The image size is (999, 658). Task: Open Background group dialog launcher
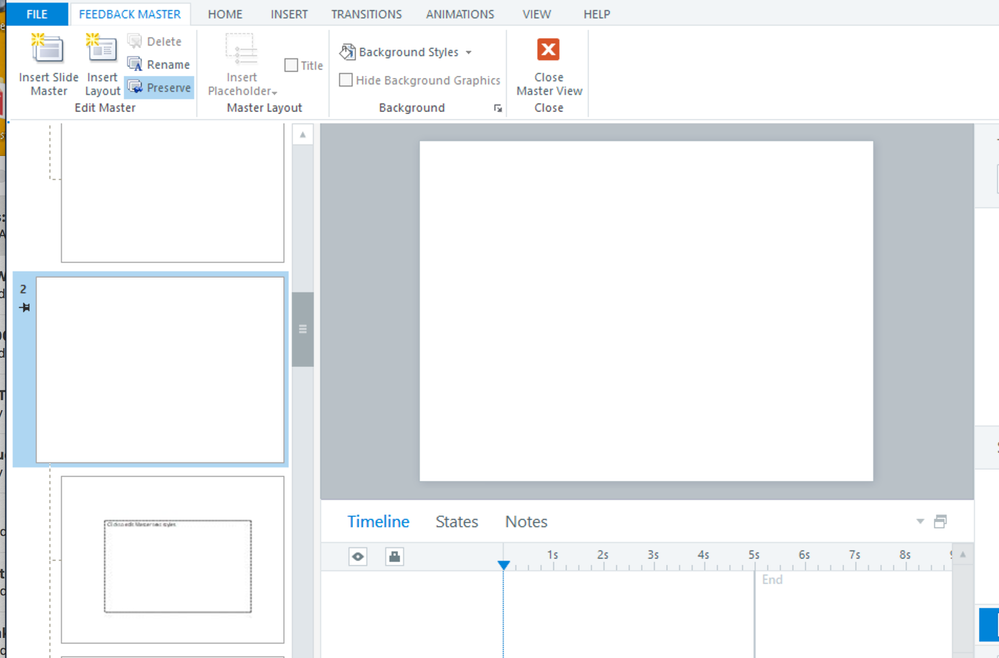498,109
